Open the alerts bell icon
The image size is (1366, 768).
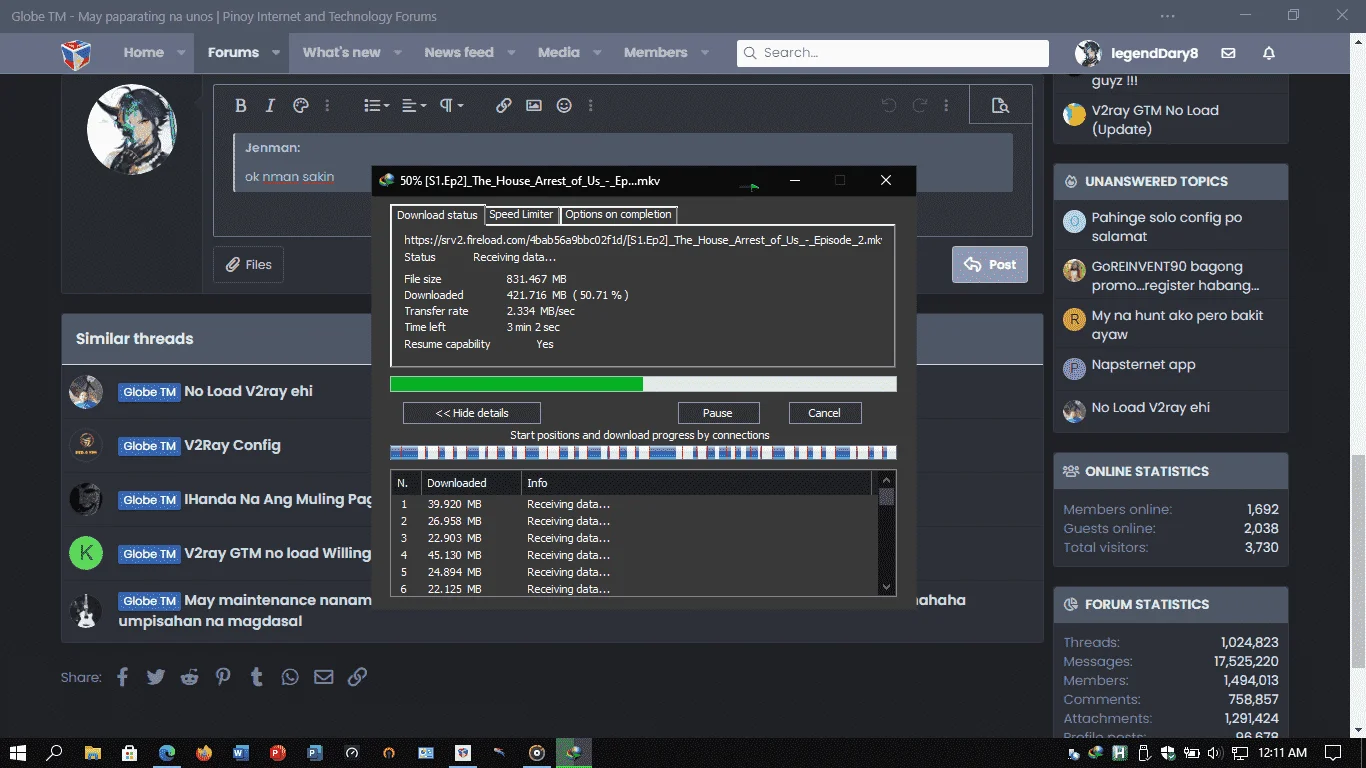(1269, 53)
